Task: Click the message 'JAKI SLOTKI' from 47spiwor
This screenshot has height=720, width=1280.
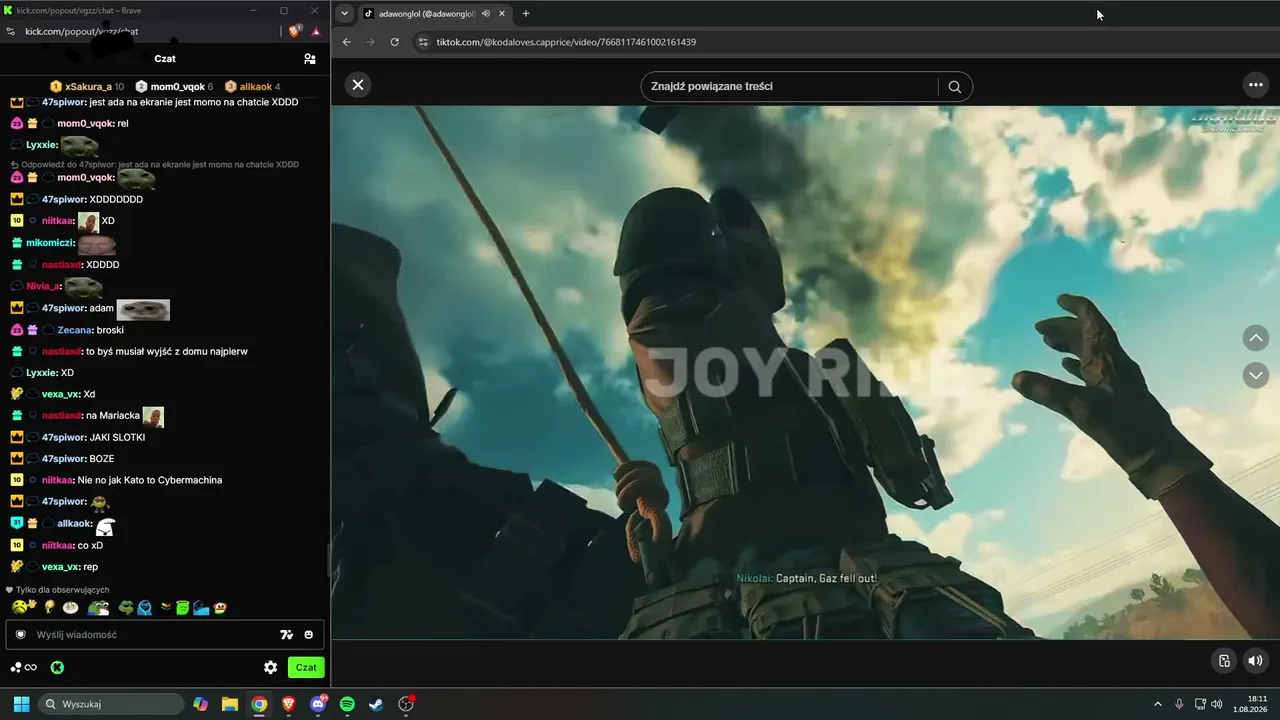Action: point(117,437)
